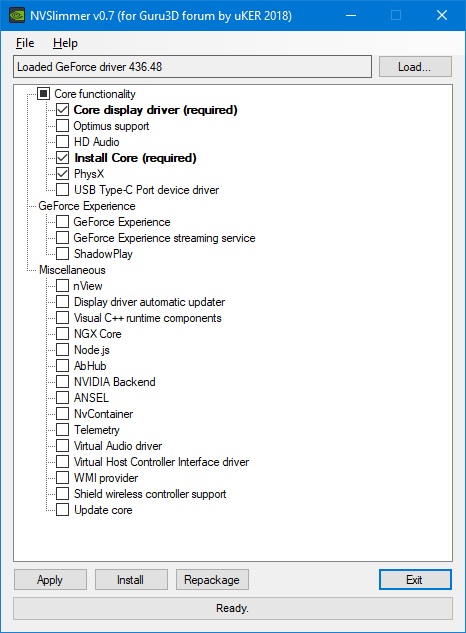The image size is (466, 633).
Task: Uncheck the PhysX component
Action: (63, 174)
